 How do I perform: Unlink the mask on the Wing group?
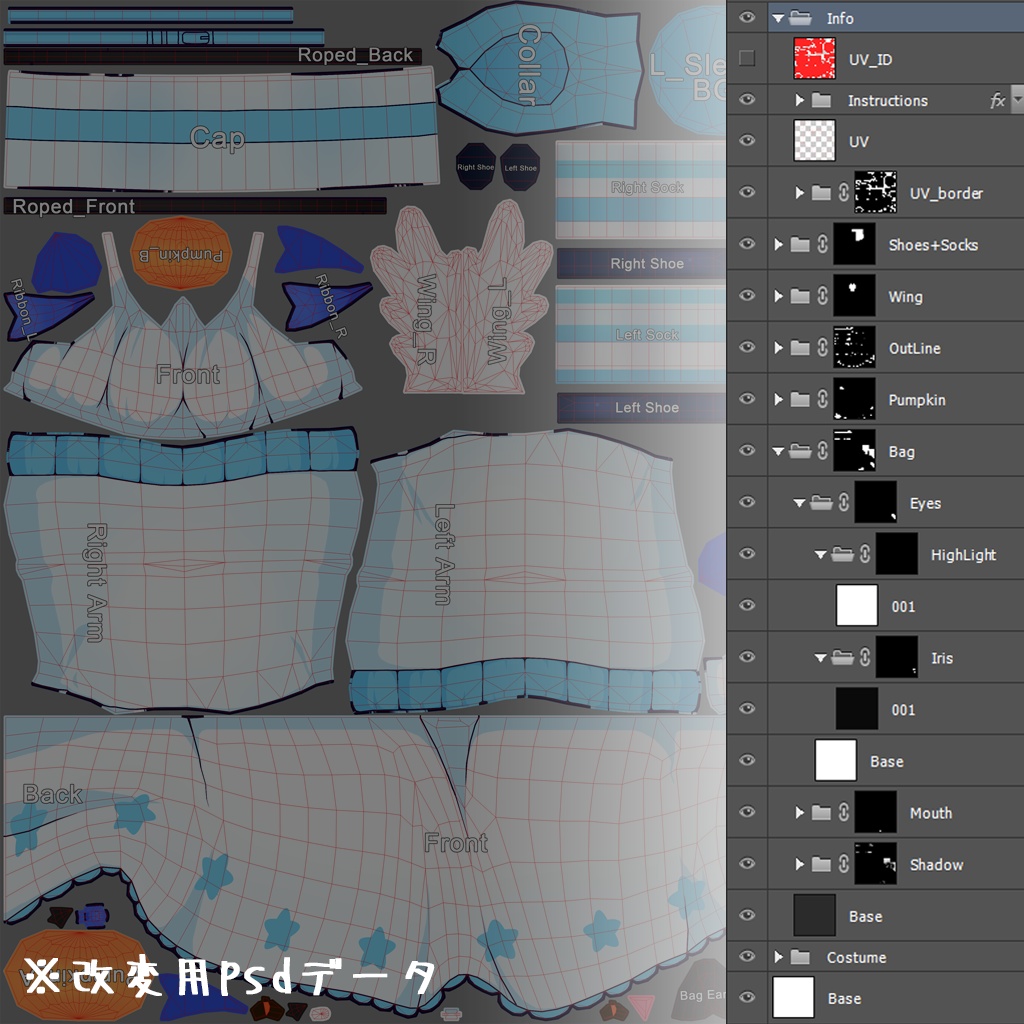click(x=823, y=296)
